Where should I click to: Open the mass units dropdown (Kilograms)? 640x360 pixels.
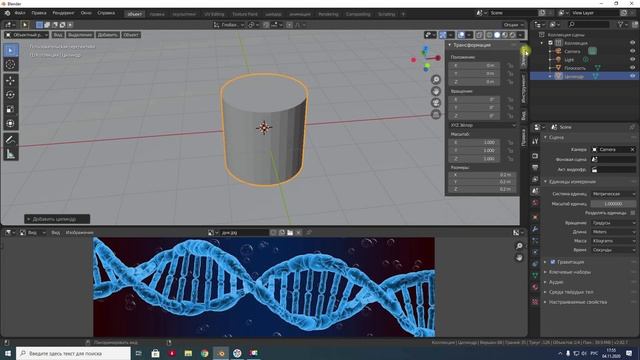(x=613, y=241)
